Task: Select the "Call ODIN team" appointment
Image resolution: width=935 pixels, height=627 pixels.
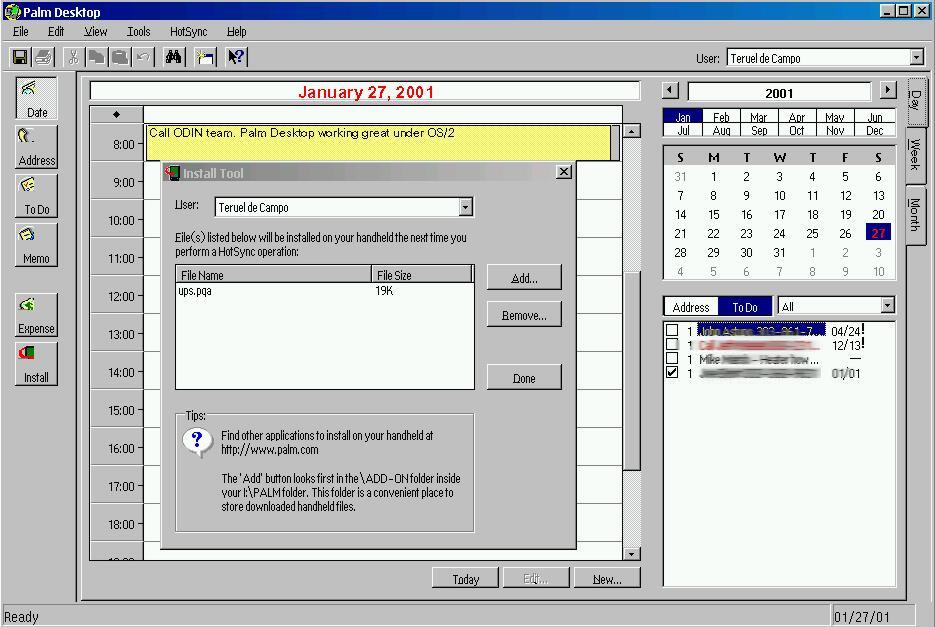Action: point(378,143)
